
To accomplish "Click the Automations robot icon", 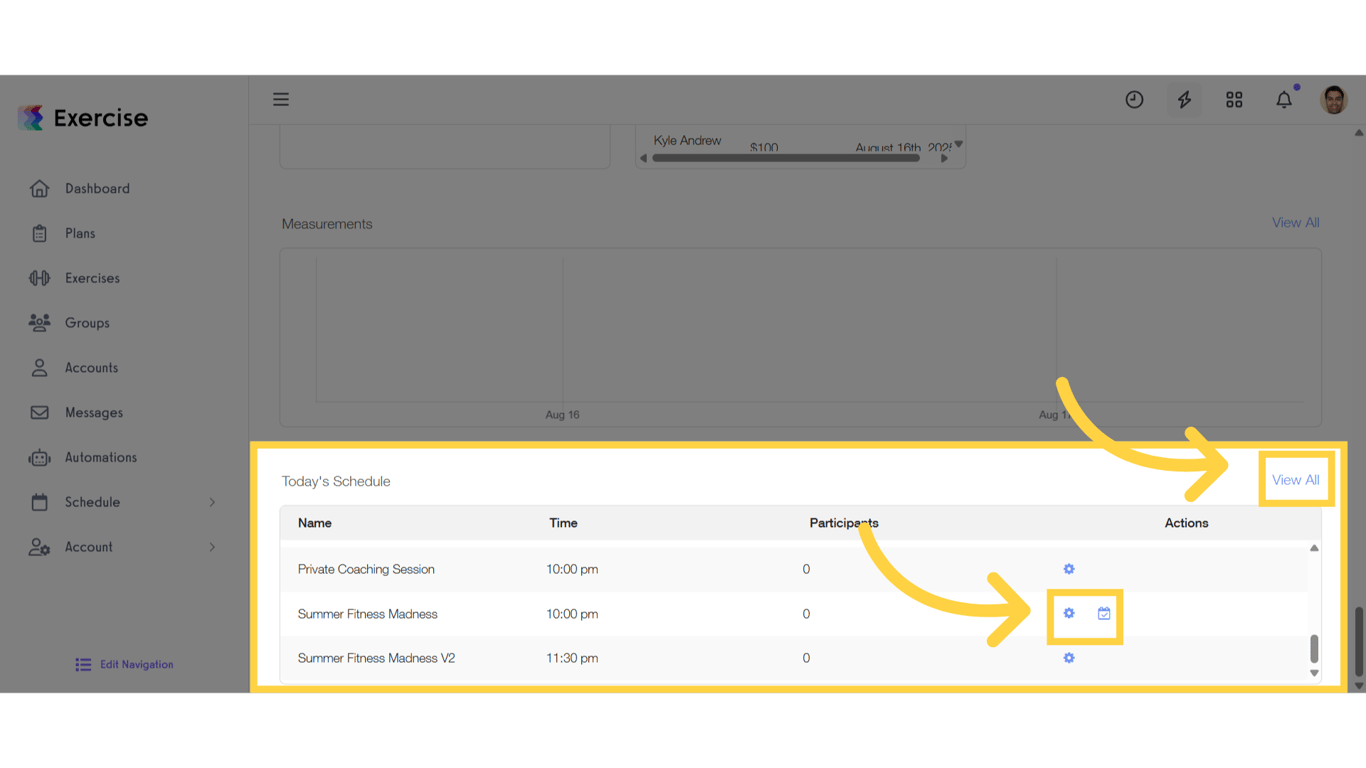I will click(x=39, y=457).
